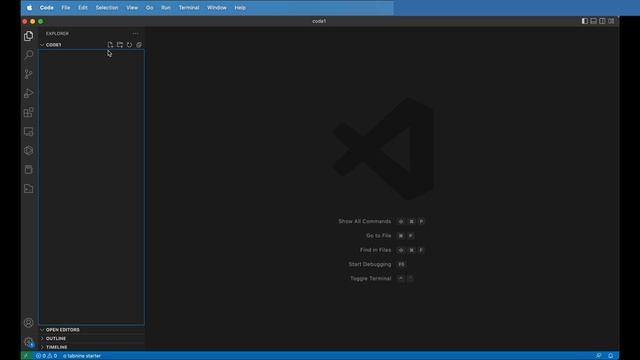Click the tabnine starter status item
Image resolution: width=640 pixels, height=360 pixels.
pos(82,356)
